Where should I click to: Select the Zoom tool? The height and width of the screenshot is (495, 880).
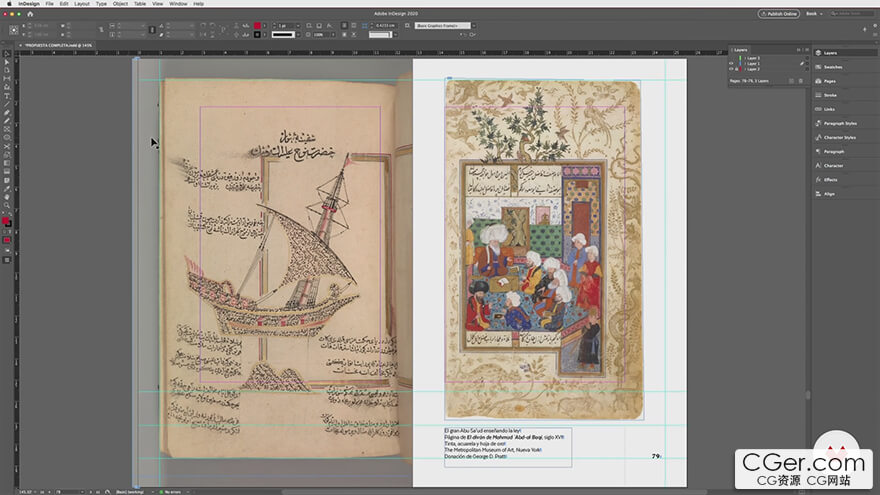(7, 205)
